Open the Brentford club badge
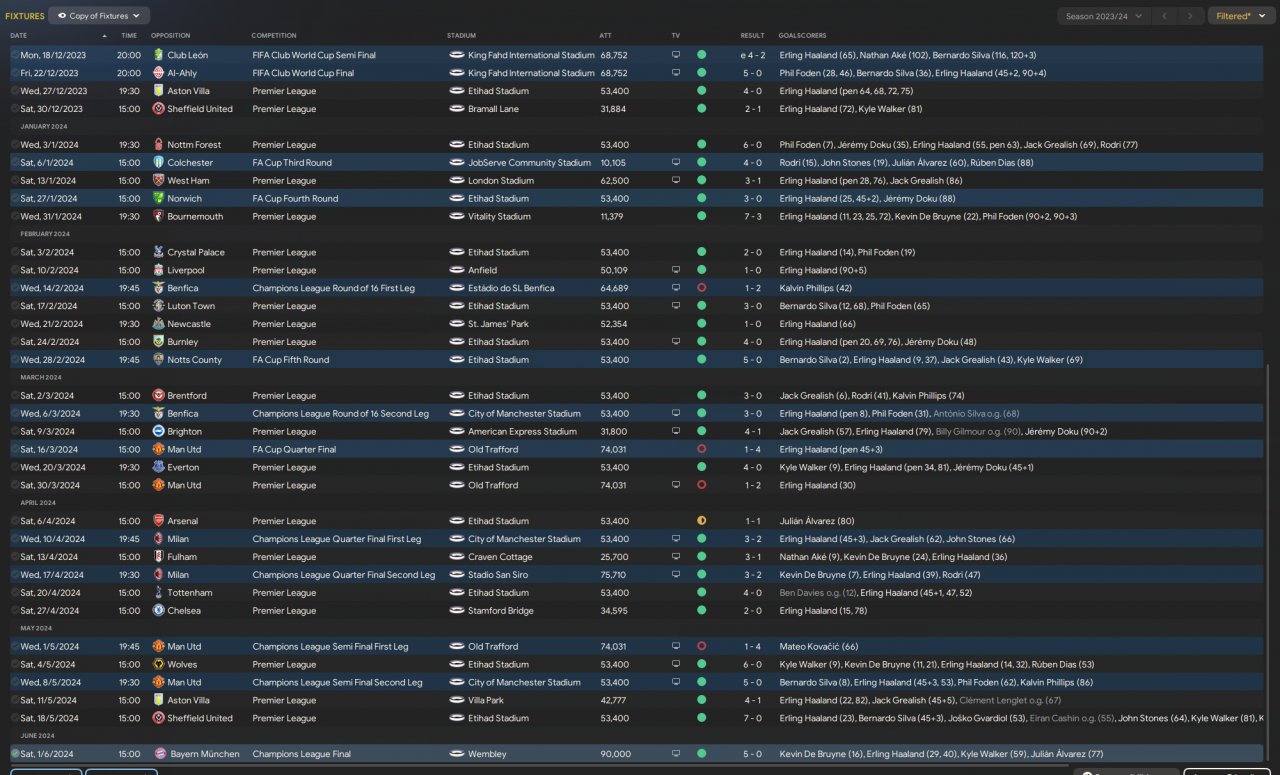The width and height of the screenshot is (1280, 775). coord(158,396)
